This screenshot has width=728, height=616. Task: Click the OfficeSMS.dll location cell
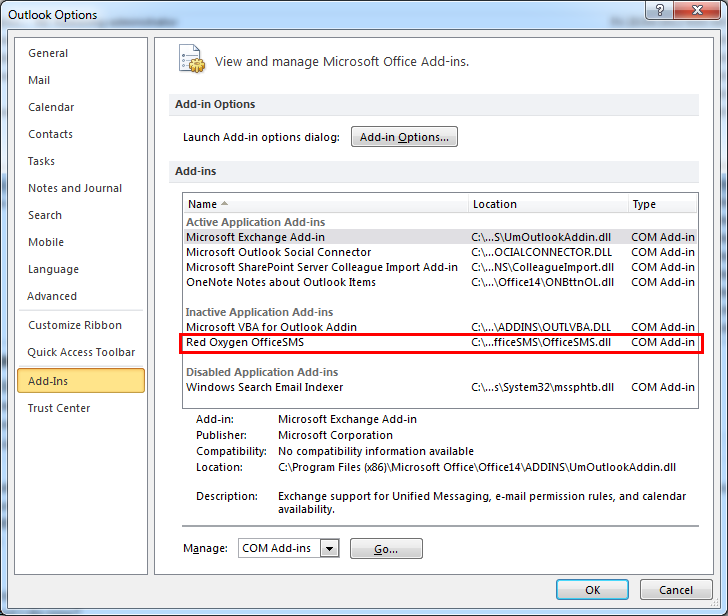pyautogui.click(x=541, y=343)
